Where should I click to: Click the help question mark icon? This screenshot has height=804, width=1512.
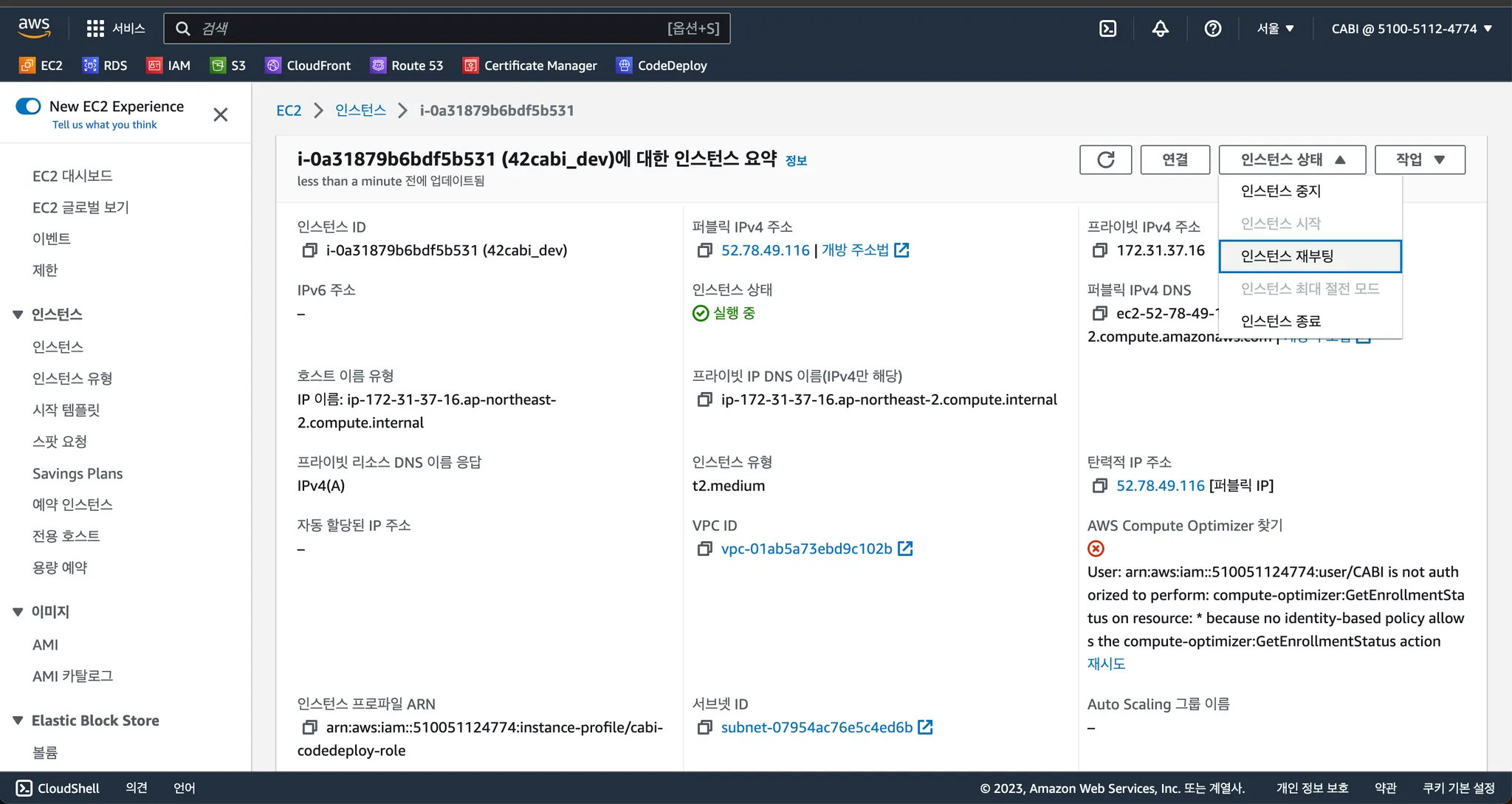click(1212, 29)
